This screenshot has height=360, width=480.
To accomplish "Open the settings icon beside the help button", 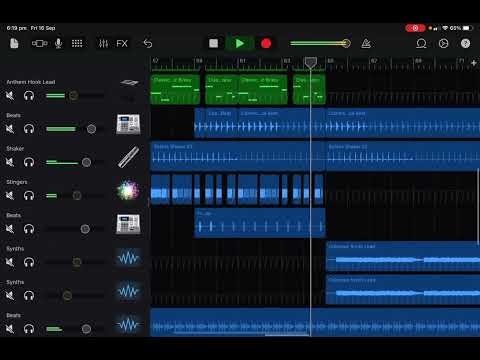I will [443, 43].
